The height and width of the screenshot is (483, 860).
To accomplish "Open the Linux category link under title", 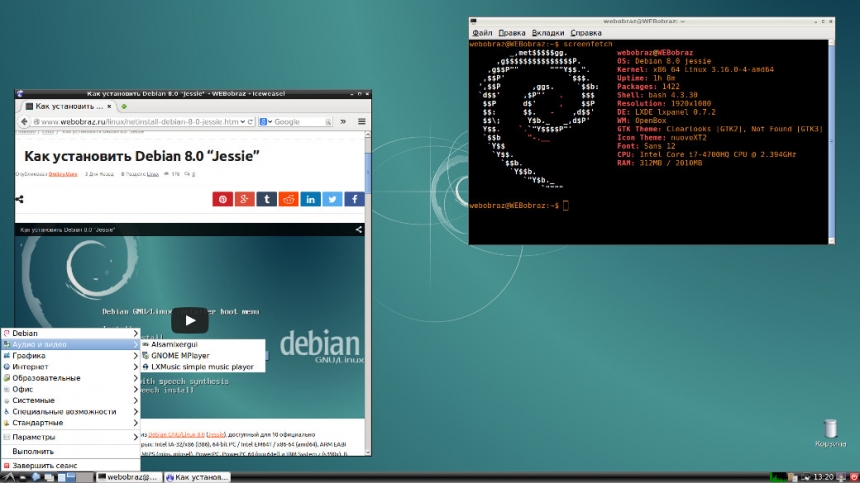I will click(153, 174).
